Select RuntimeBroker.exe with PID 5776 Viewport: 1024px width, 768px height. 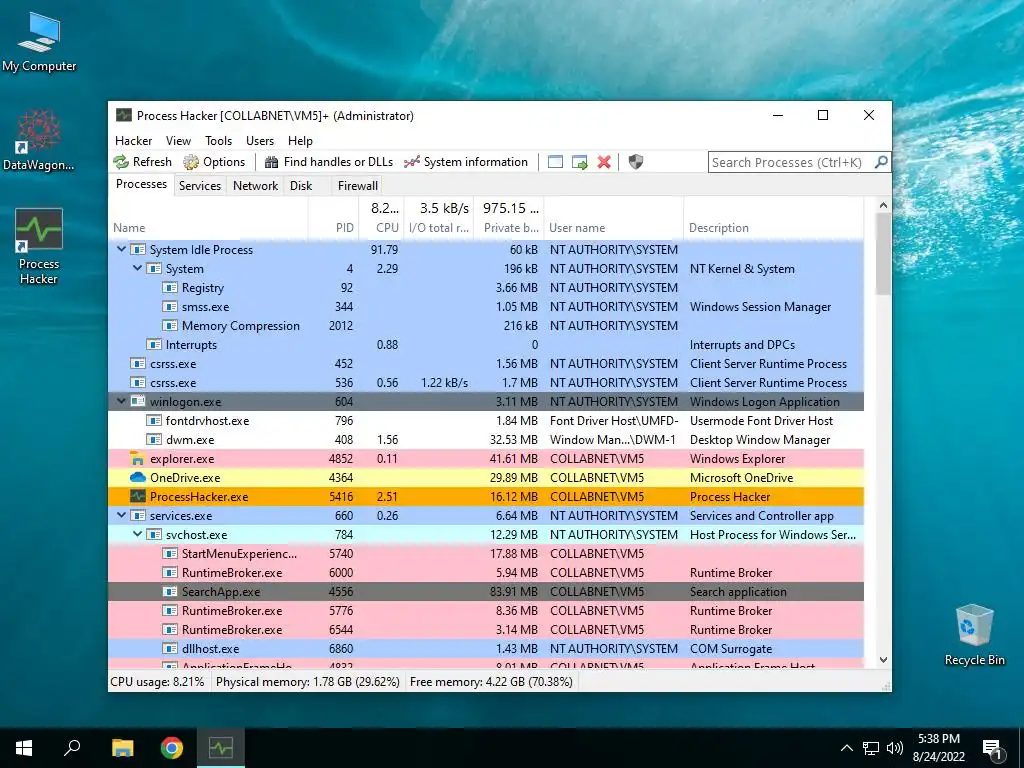click(486, 611)
